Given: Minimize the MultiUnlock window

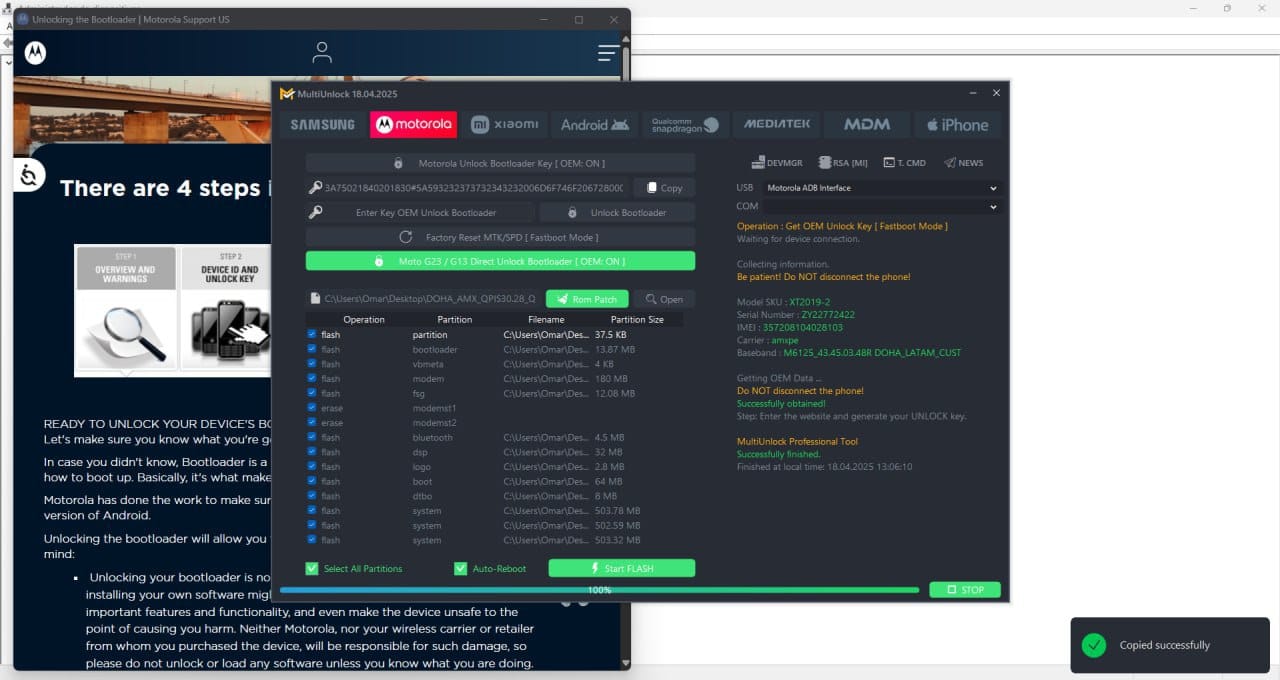Looking at the screenshot, I should [x=973, y=93].
